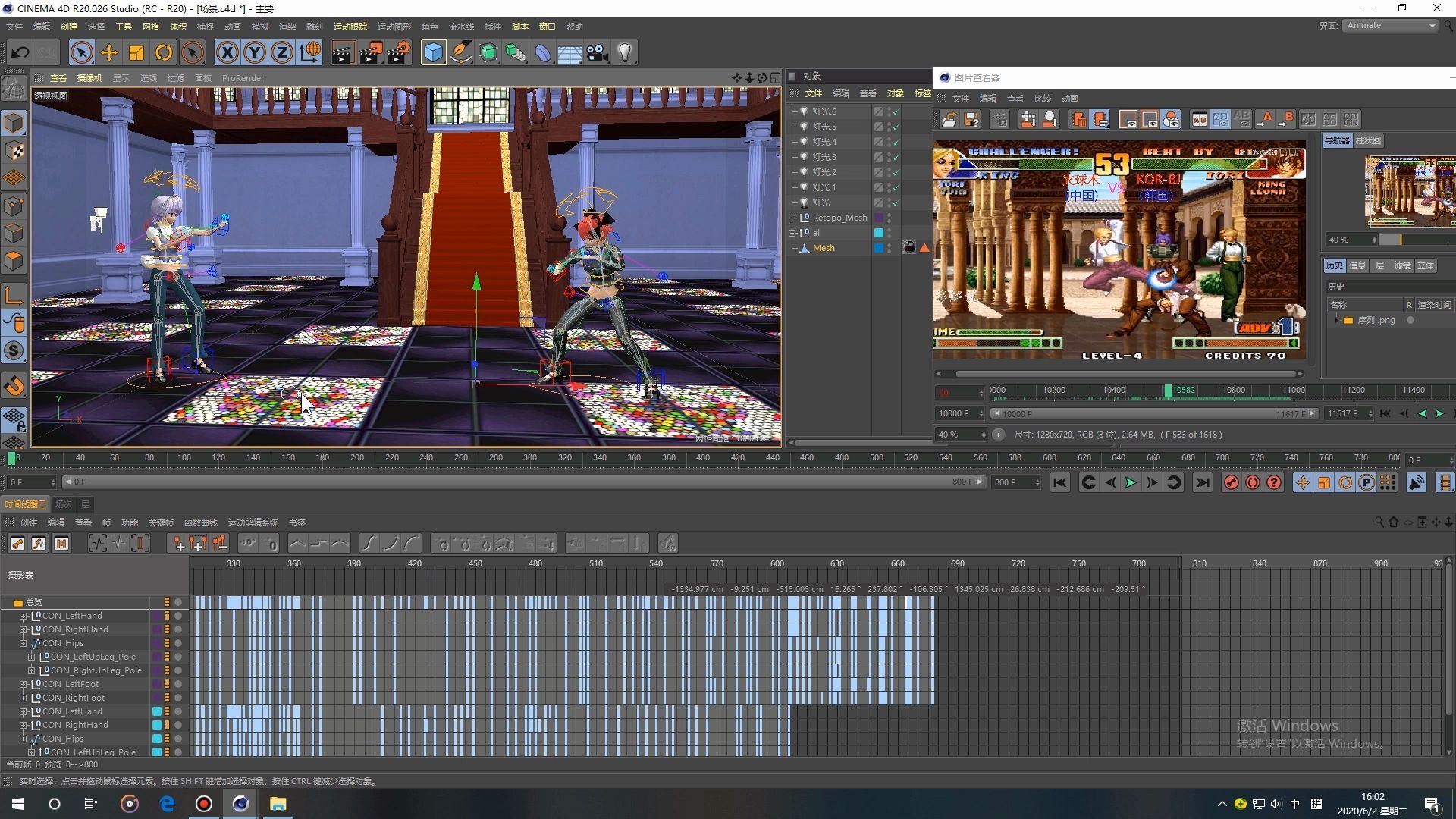This screenshot has height=819, width=1456.
Task: Select the Scale tool
Action: (135, 52)
